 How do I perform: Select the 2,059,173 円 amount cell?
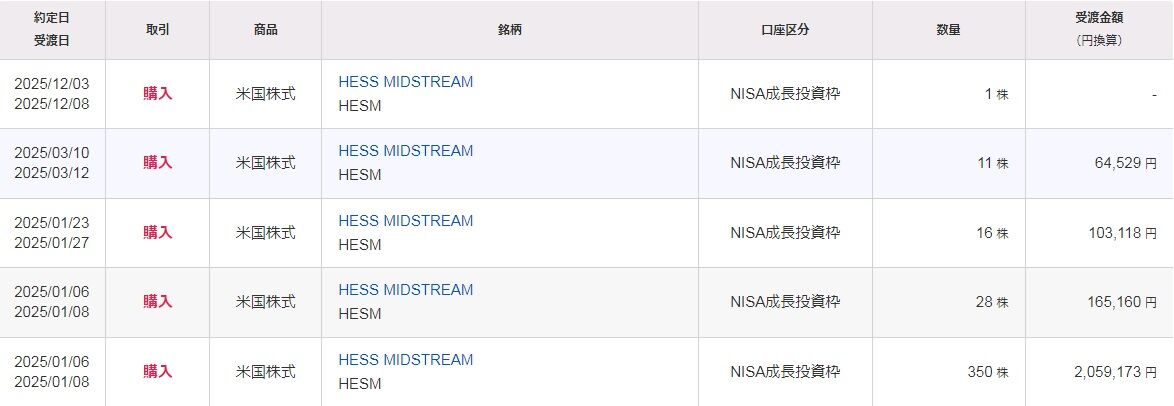coord(1115,372)
